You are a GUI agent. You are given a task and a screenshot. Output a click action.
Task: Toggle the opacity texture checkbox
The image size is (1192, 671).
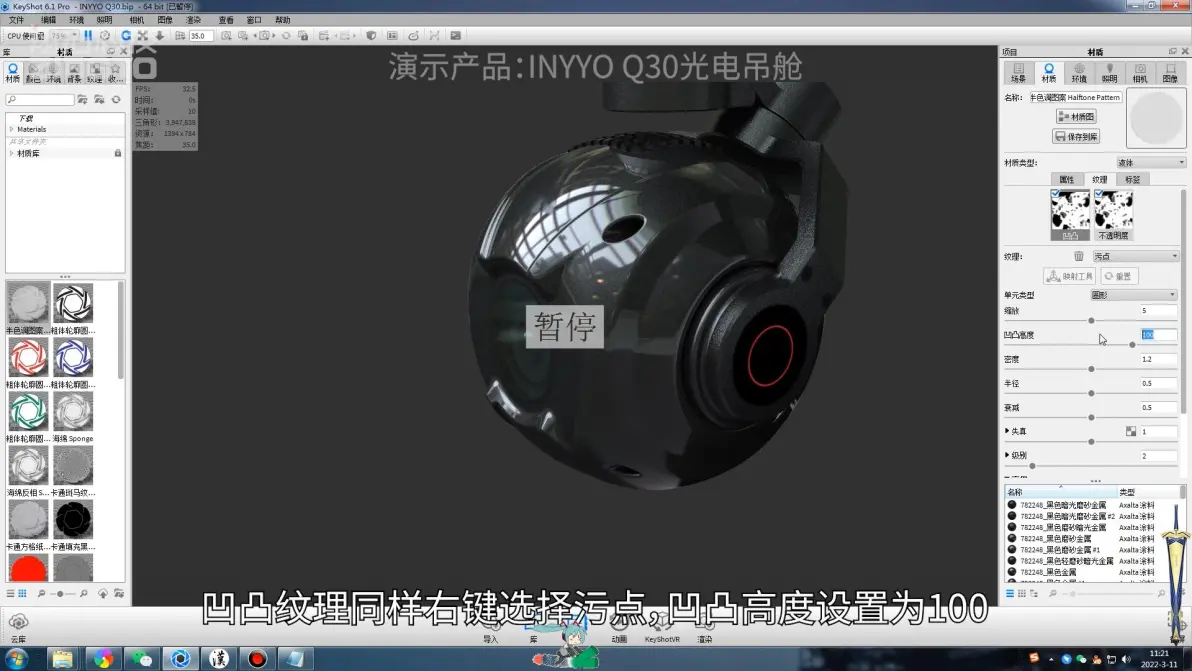1098,194
